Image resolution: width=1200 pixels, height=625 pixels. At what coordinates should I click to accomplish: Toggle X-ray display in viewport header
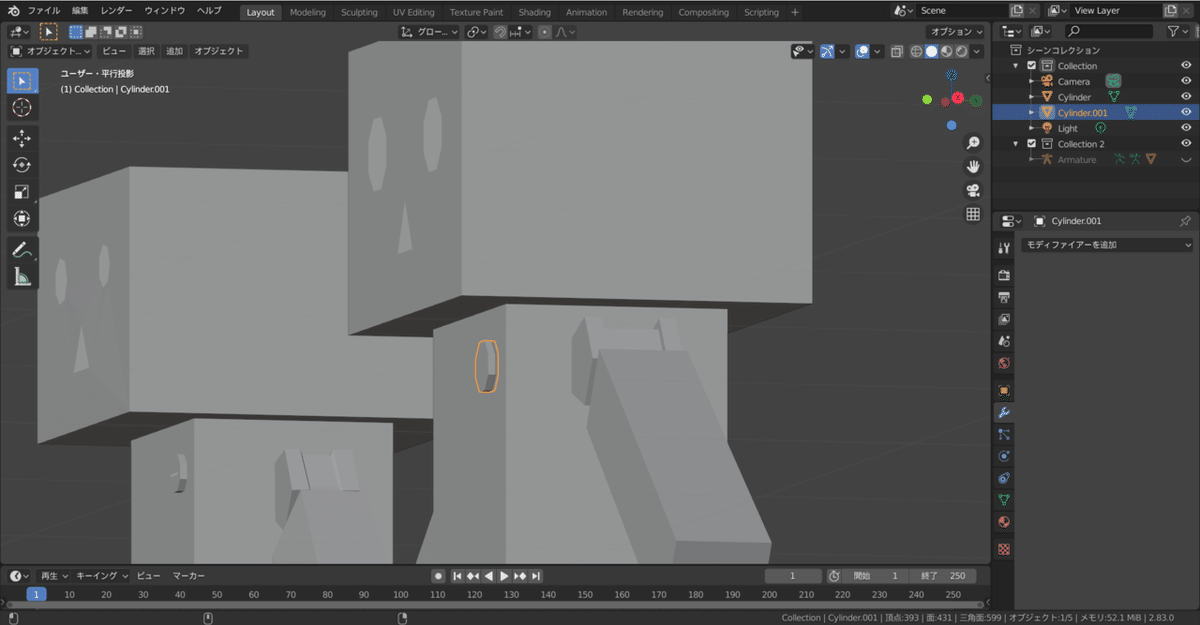point(897,51)
